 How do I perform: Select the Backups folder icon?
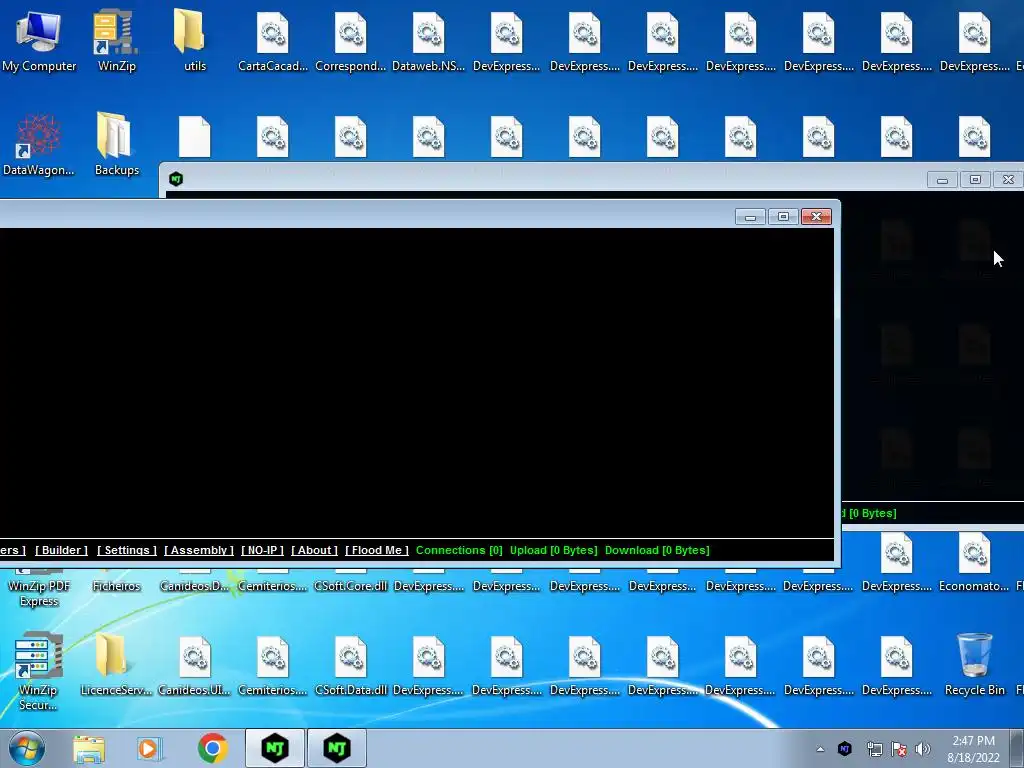click(116, 144)
